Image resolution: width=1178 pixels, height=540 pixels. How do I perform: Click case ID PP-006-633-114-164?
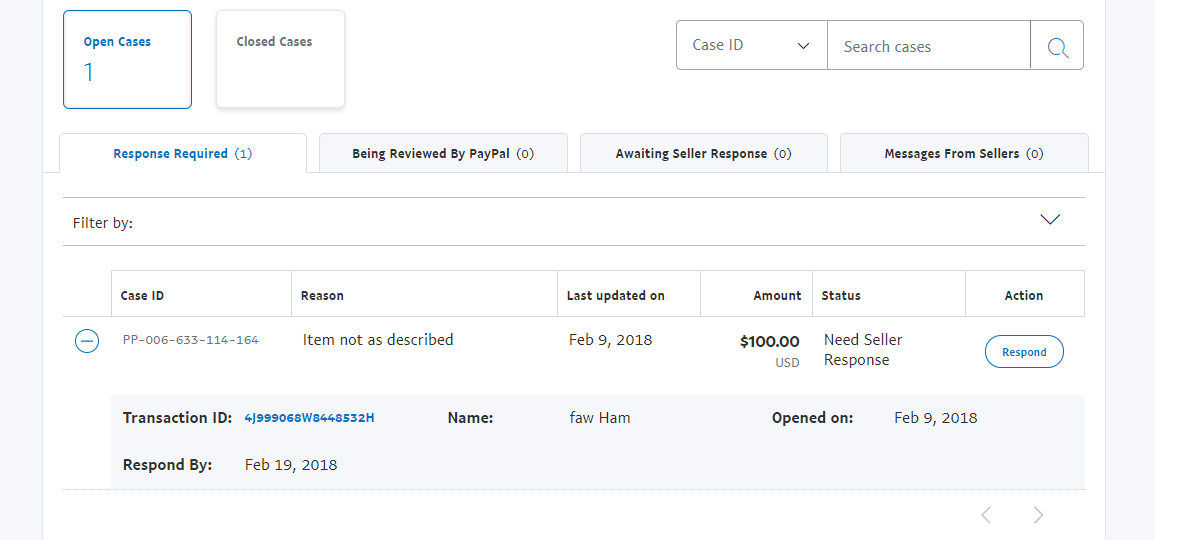pyautogui.click(x=191, y=341)
